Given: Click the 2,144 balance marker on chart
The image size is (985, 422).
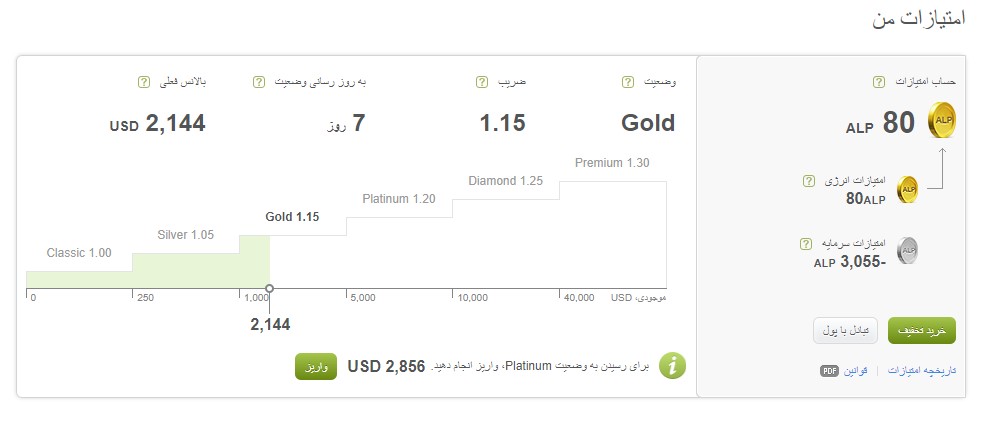Looking at the screenshot, I should click(x=269, y=288).
